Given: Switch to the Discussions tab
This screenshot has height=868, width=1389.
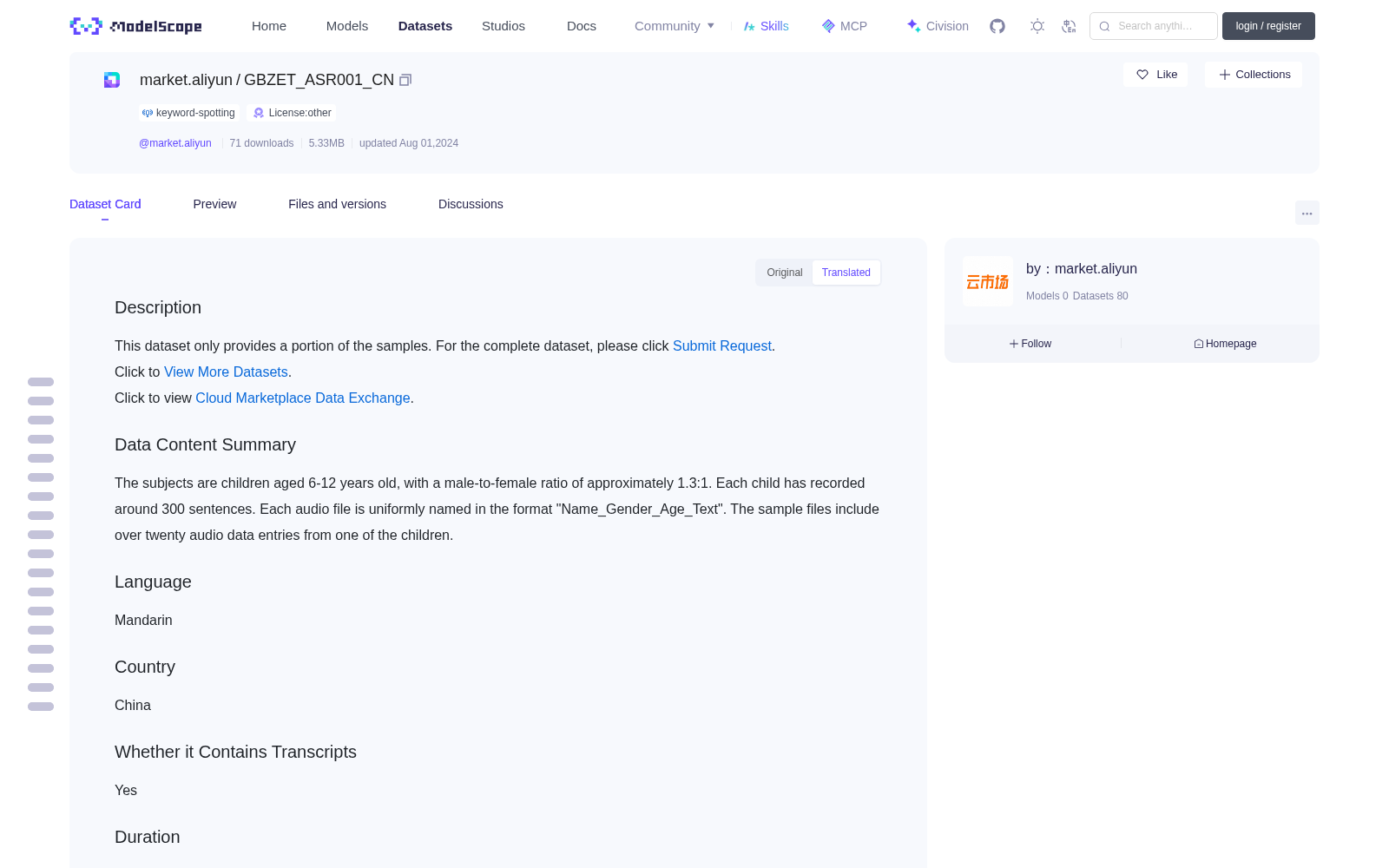Looking at the screenshot, I should pyautogui.click(x=471, y=204).
